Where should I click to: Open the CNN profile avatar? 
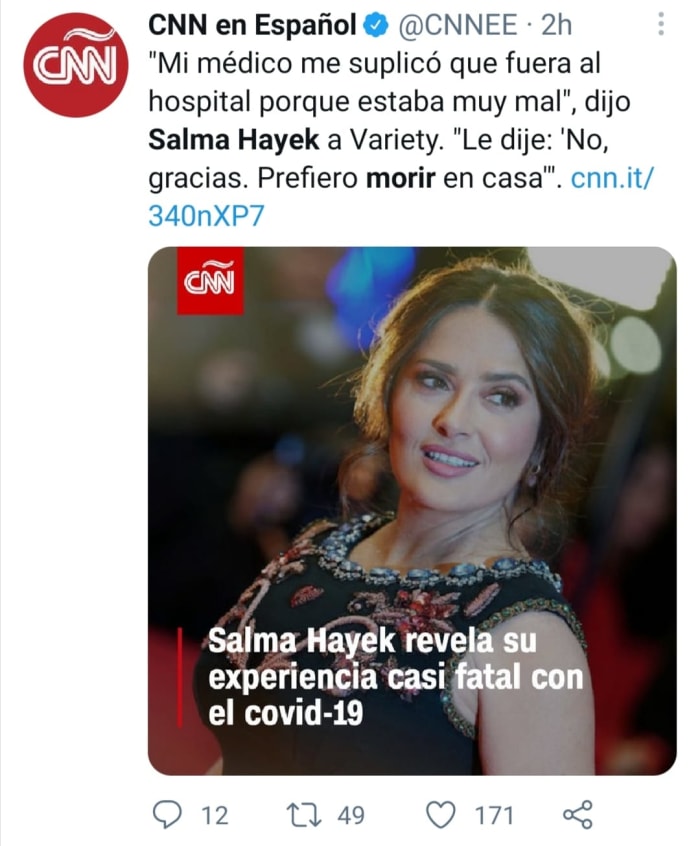click(75, 65)
